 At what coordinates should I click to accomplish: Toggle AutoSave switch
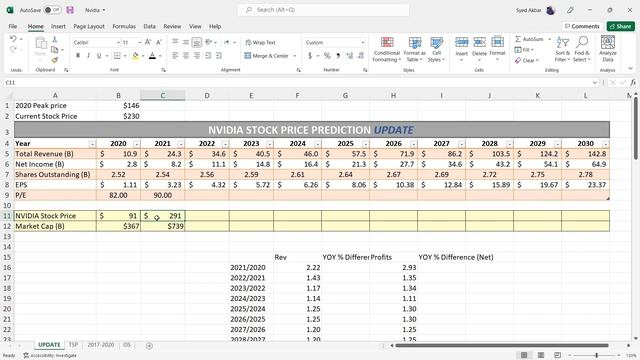(x=52, y=10)
